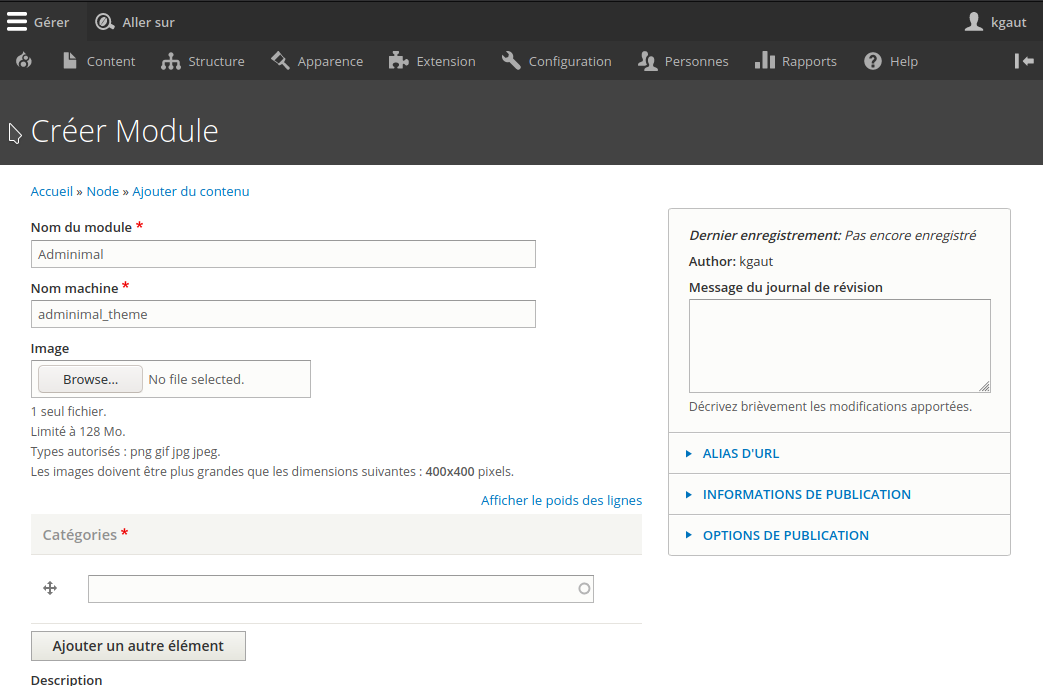Expand the Alias d'URL section
Screen dimensions: 1043x686
(740, 453)
